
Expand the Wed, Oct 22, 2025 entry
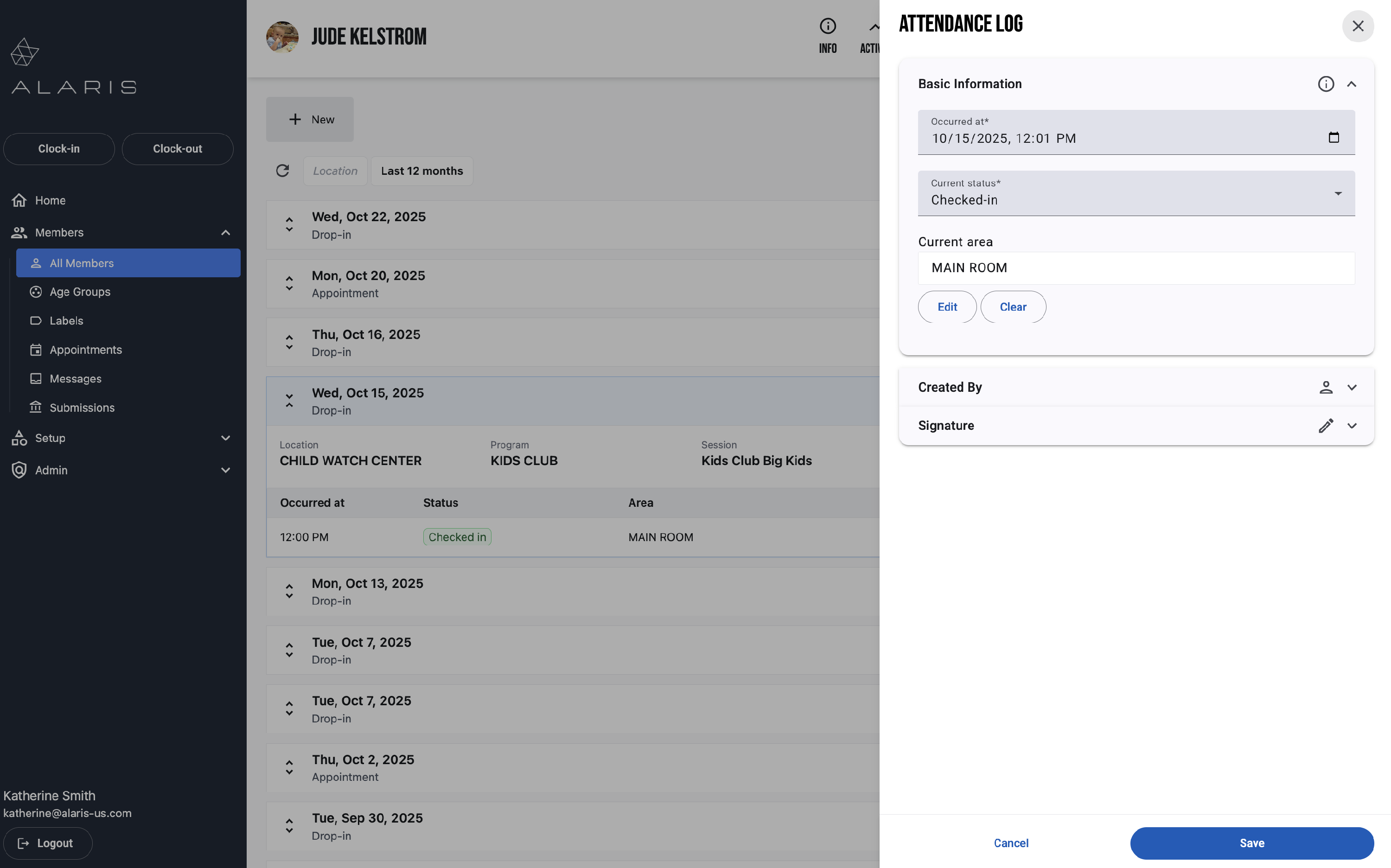coord(289,224)
